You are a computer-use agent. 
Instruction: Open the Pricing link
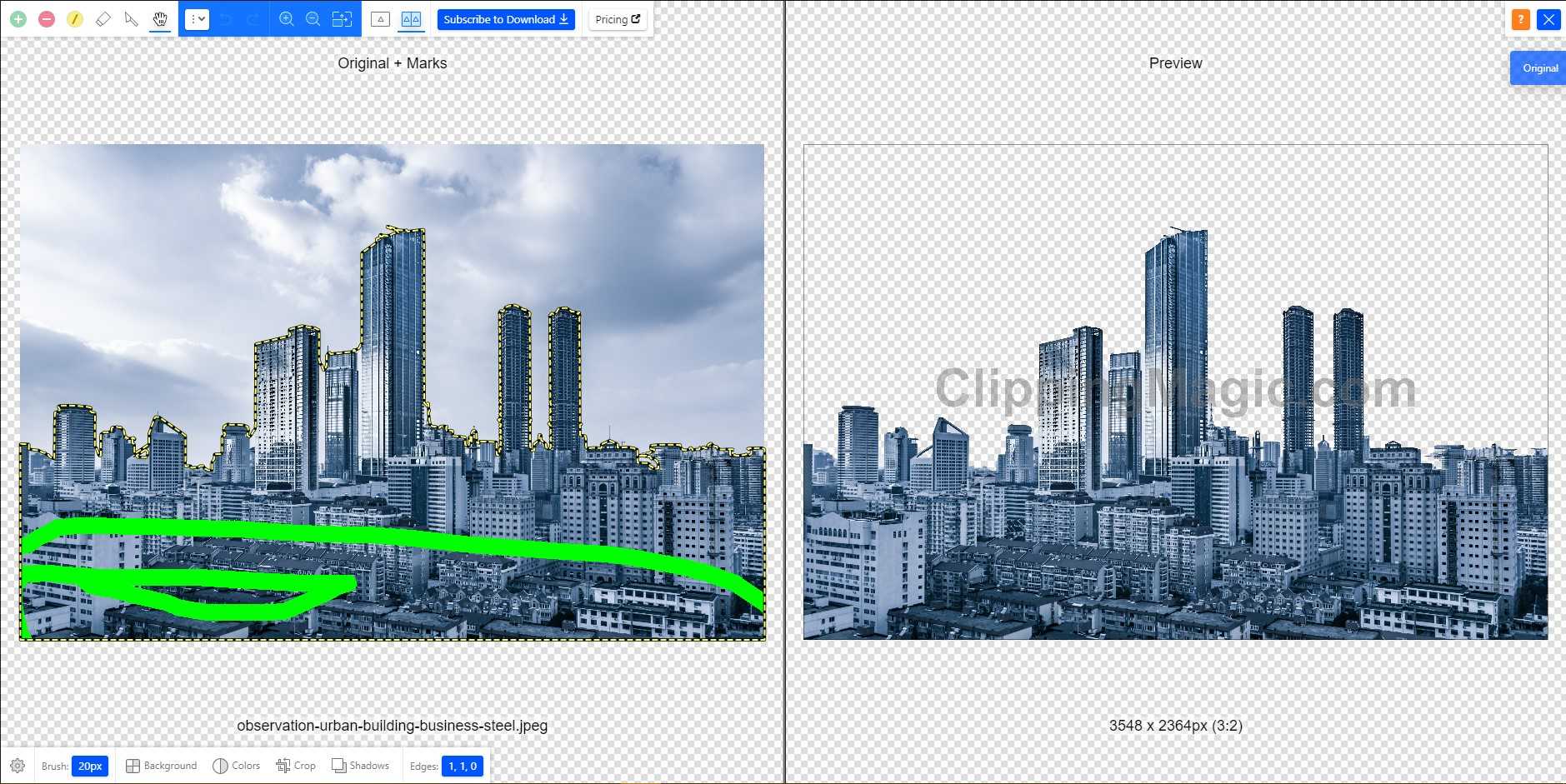point(618,19)
